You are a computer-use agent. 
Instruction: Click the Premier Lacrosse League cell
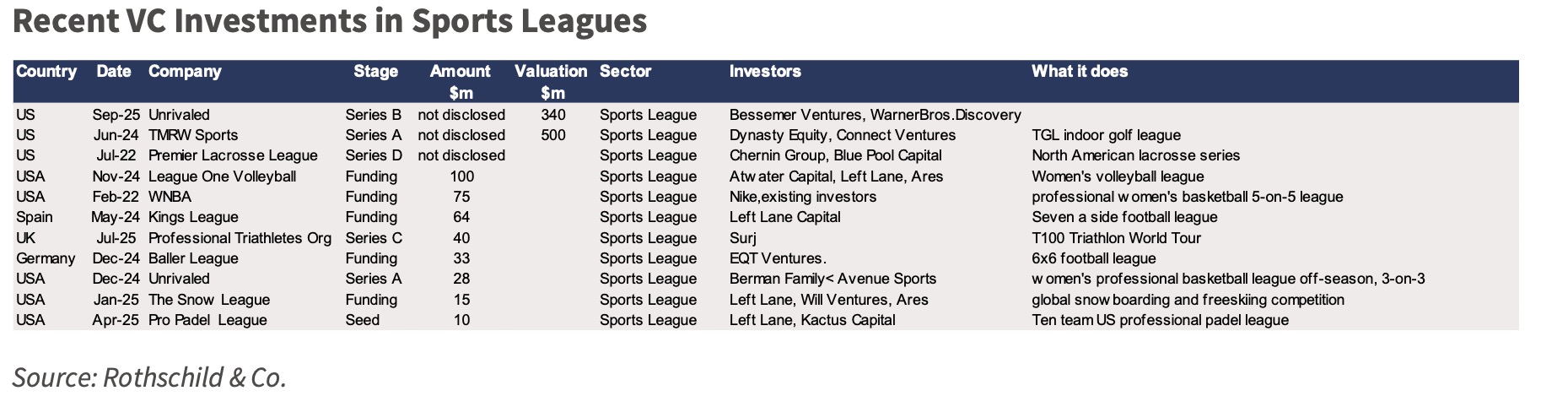(233, 155)
